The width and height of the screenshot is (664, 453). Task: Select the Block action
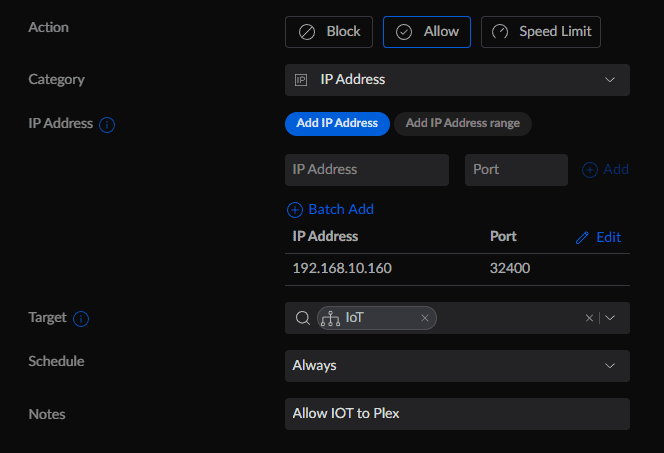(x=329, y=32)
